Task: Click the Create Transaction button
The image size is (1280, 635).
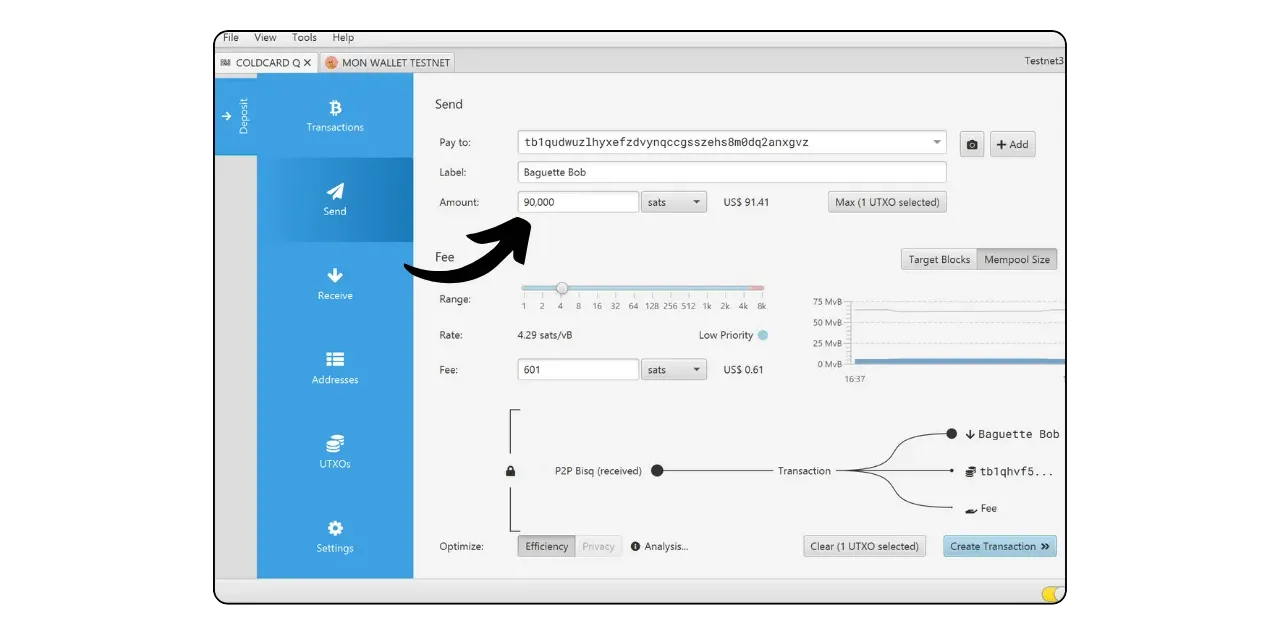Action: click(999, 547)
